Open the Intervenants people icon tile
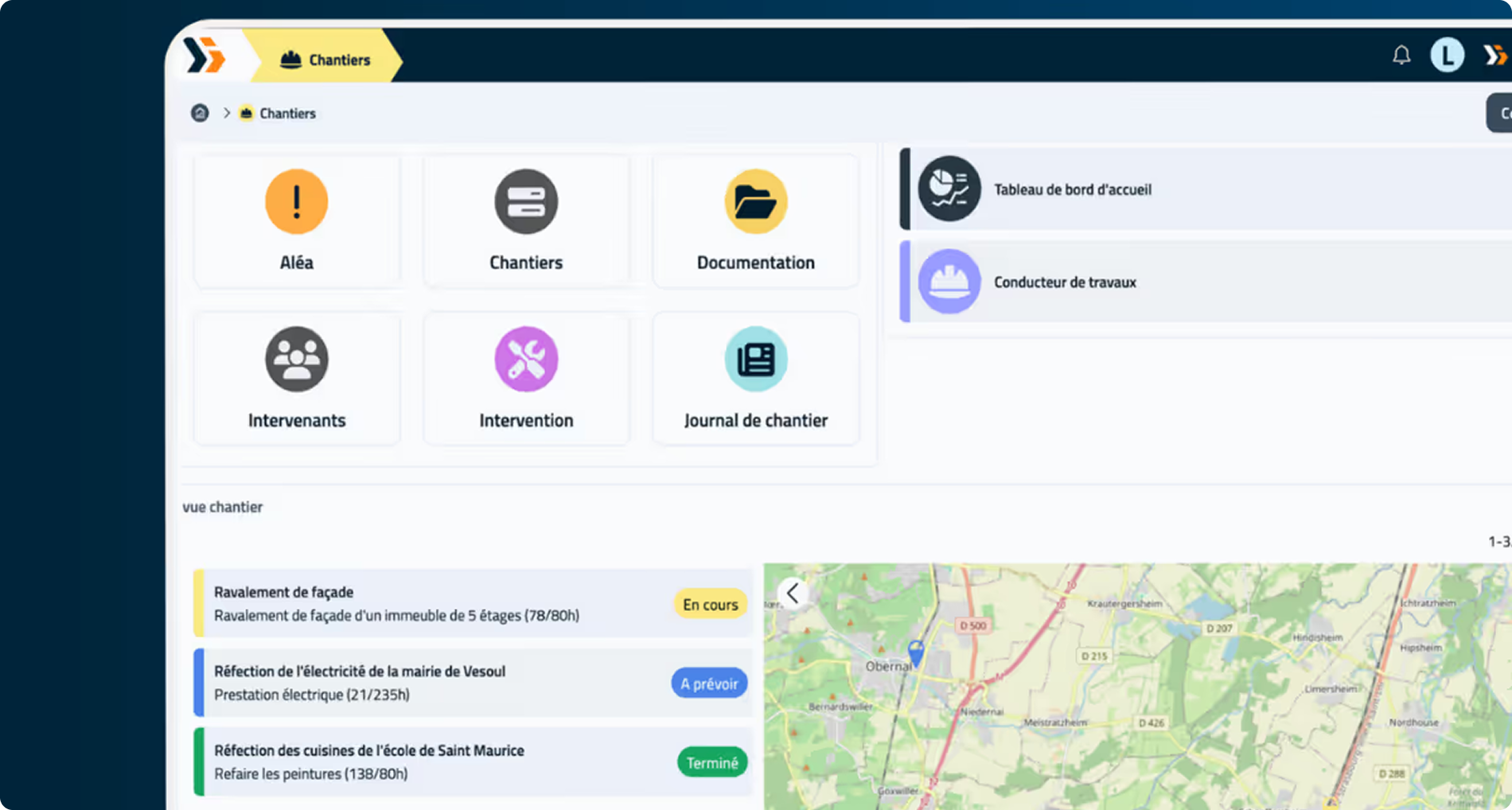The width and height of the screenshot is (1512, 810). pos(296,359)
